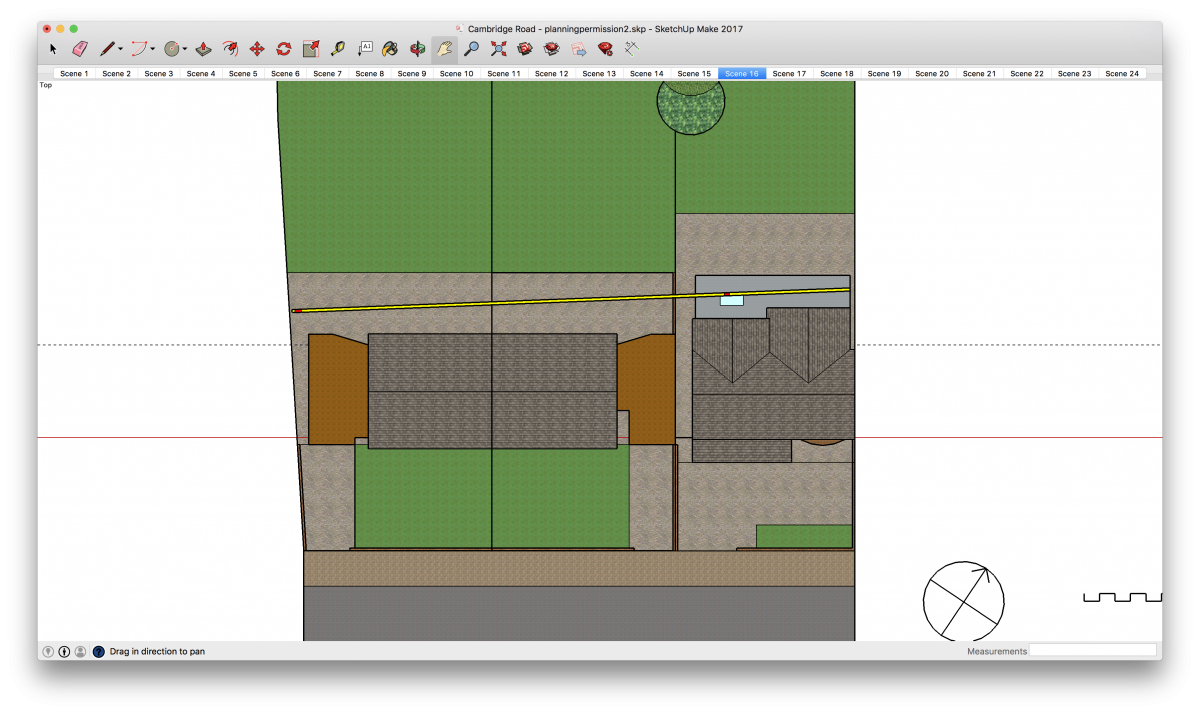Expand the Arc tool options dropdown
Screen dimensions: 1200x714
click(154, 48)
